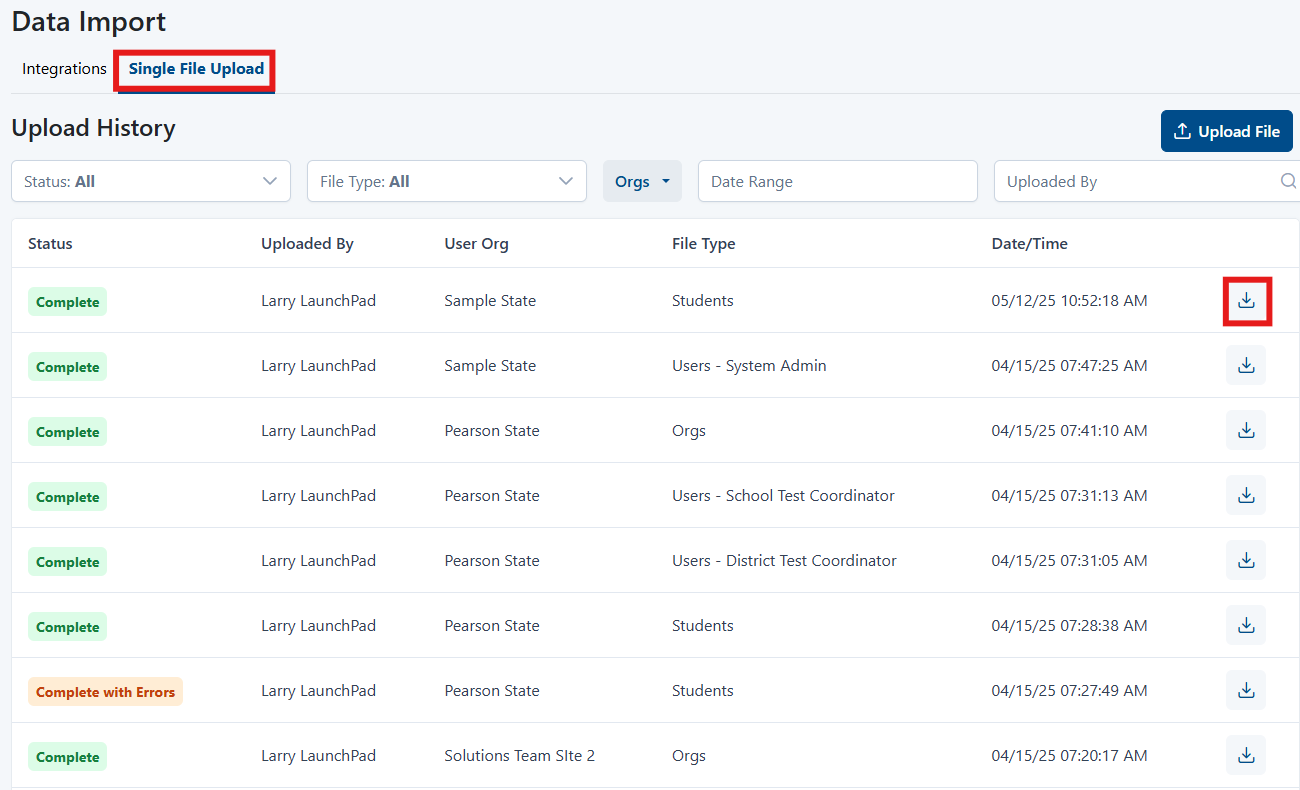This screenshot has height=790, width=1300.
Task: Click the Date Range input field
Action: point(837,182)
